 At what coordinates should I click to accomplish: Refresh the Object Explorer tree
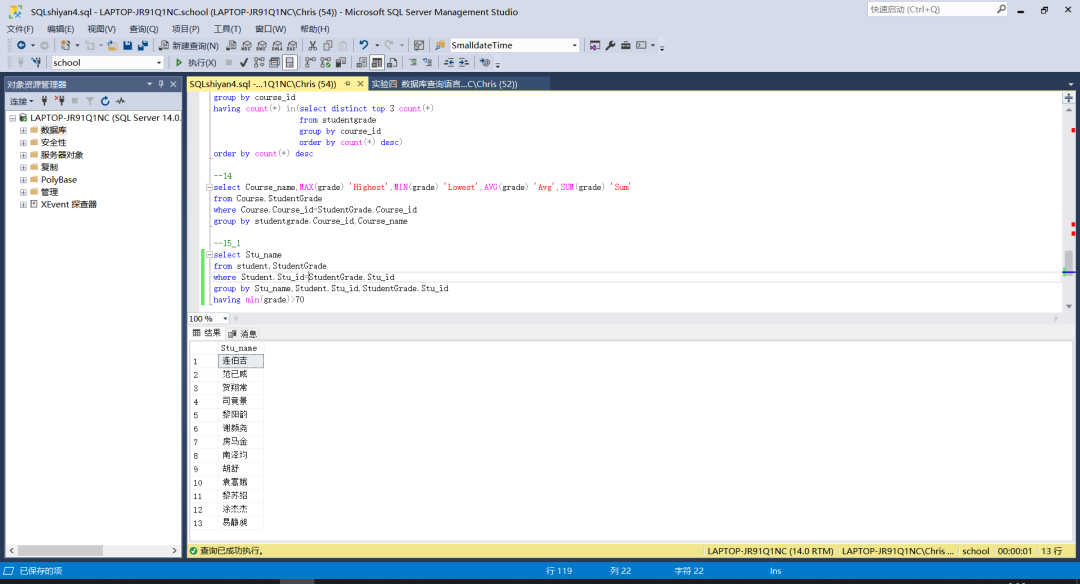pos(105,101)
